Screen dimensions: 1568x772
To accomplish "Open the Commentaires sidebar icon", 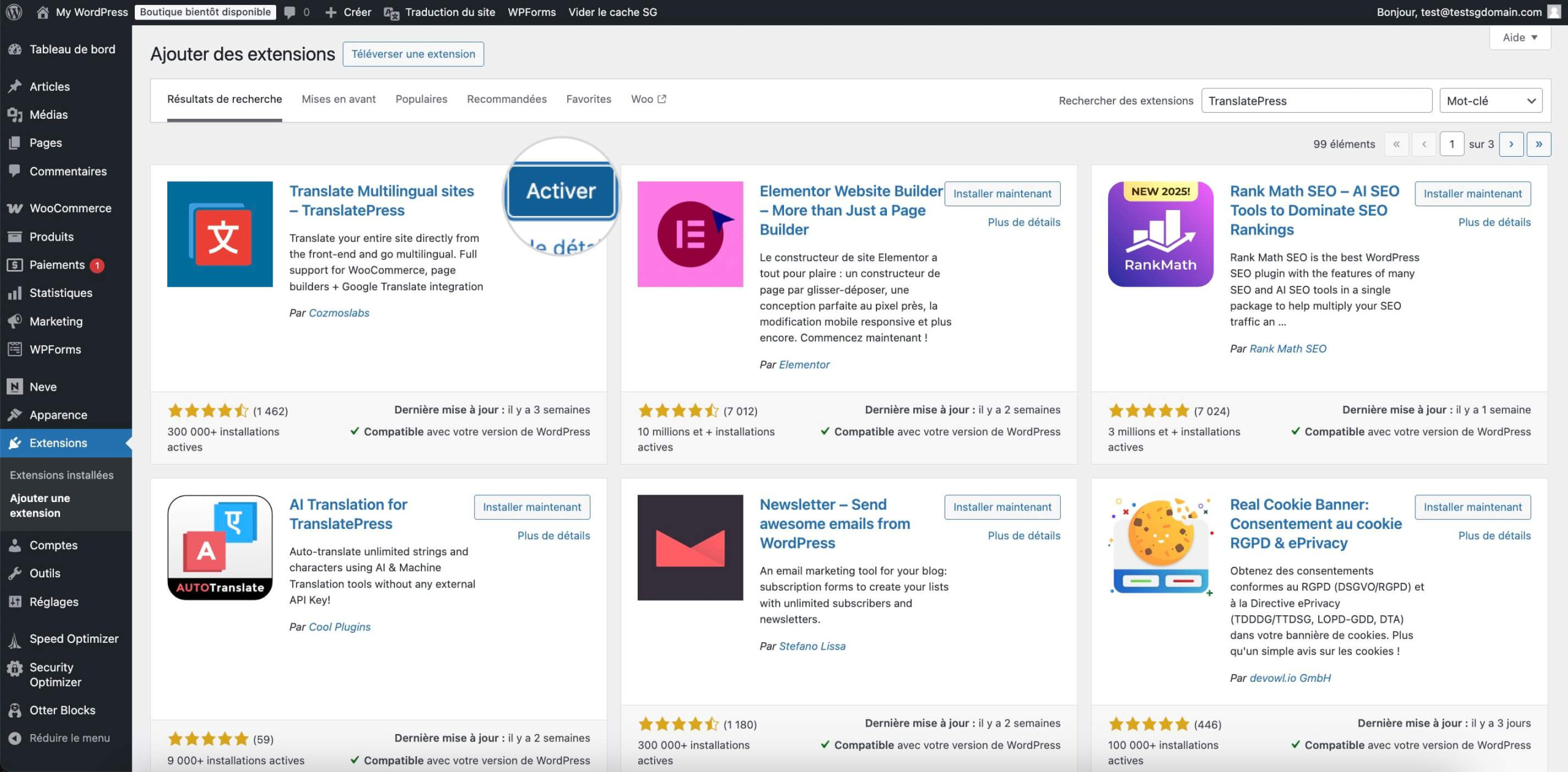I will pos(15,171).
